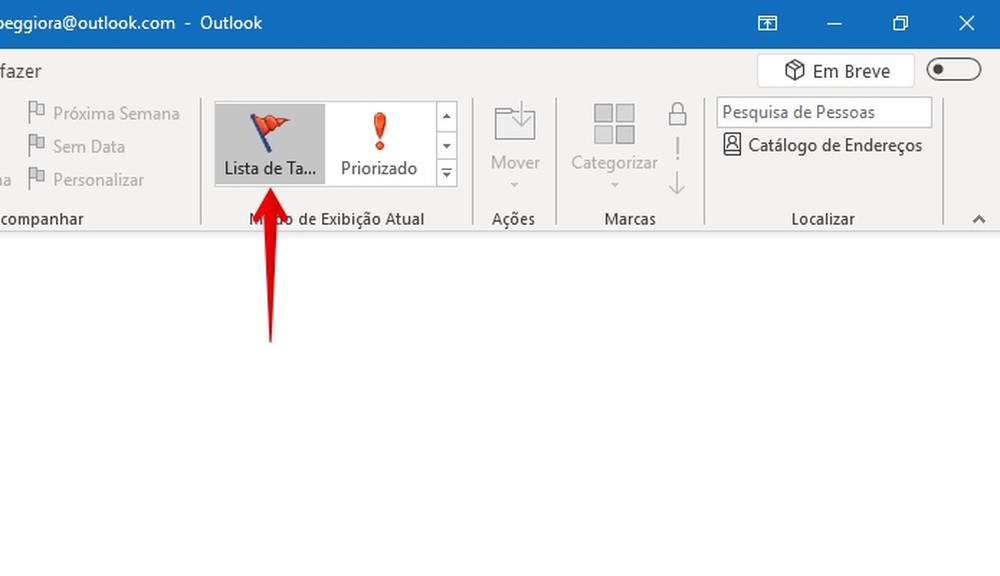Flag task with Próxima Semana
Screen dimensions: 1000x576
(x=103, y=113)
